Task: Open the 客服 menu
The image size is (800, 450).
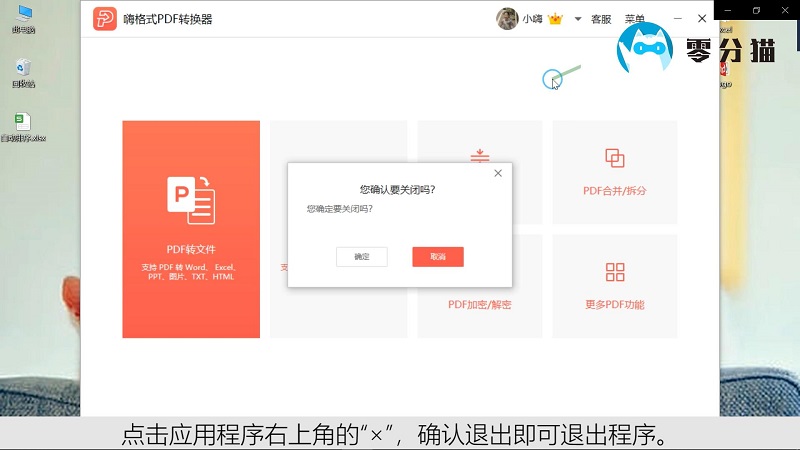Action: (x=601, y=19)
